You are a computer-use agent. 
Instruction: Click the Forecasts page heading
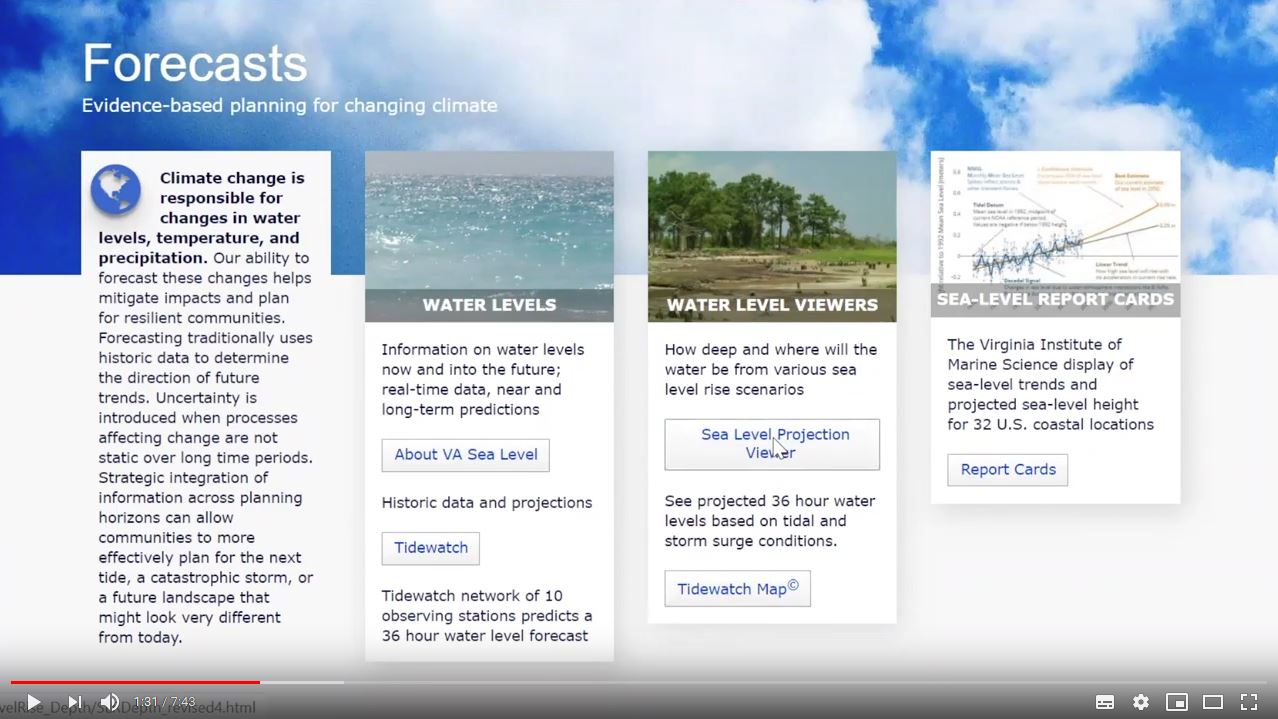click(x=195, y=64)
